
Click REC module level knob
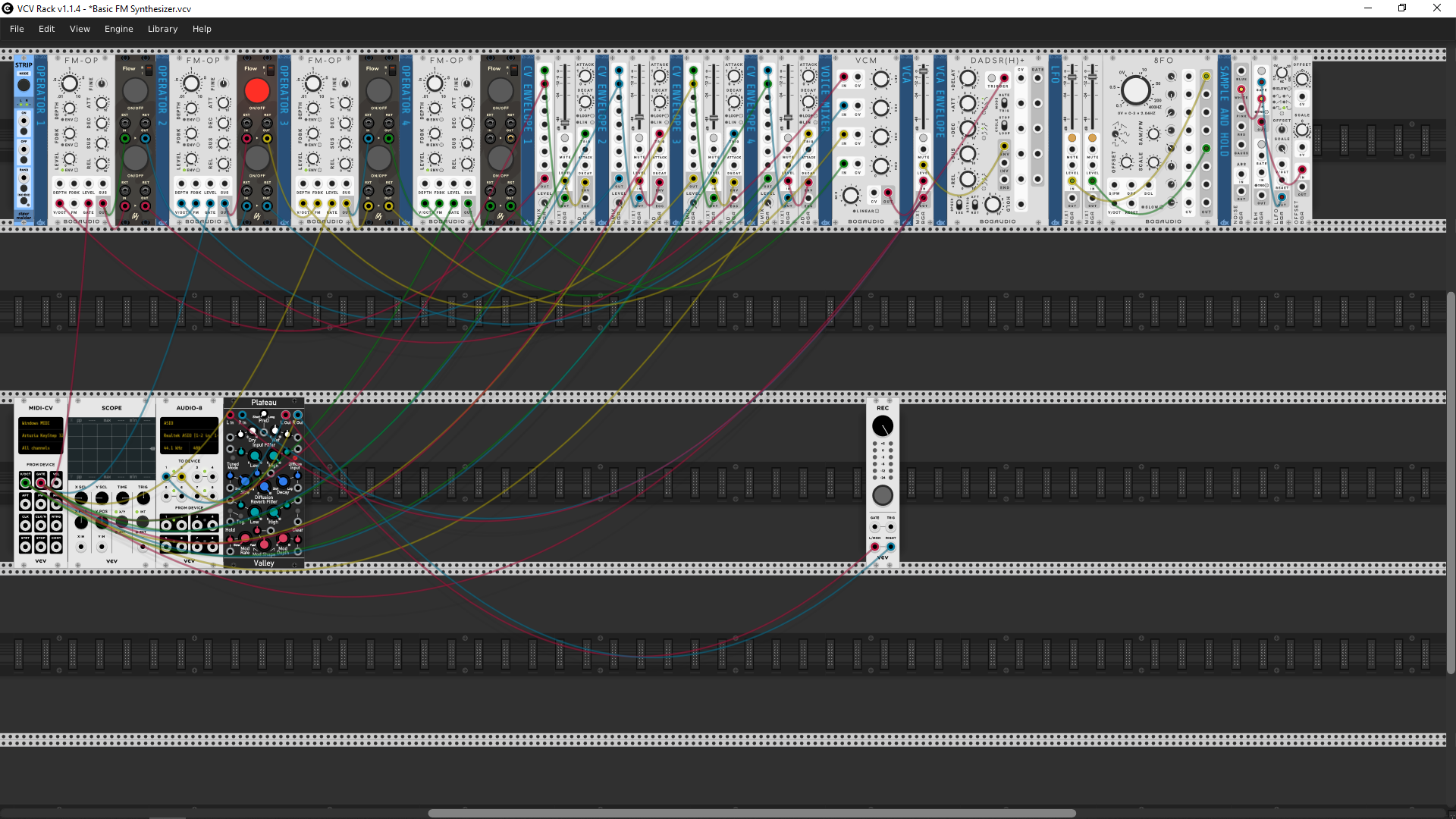[x=883, y=426]
